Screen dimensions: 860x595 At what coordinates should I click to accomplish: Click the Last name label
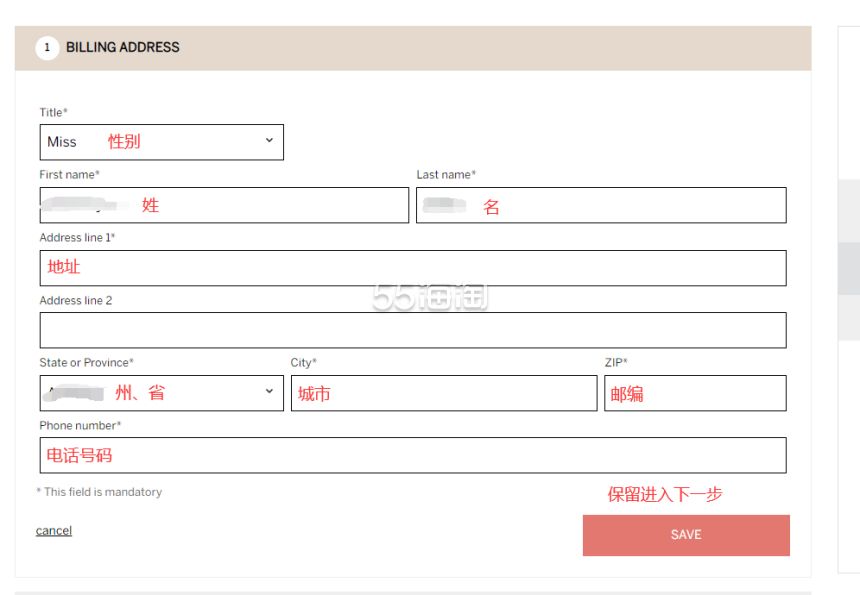(x=446, y=175)
